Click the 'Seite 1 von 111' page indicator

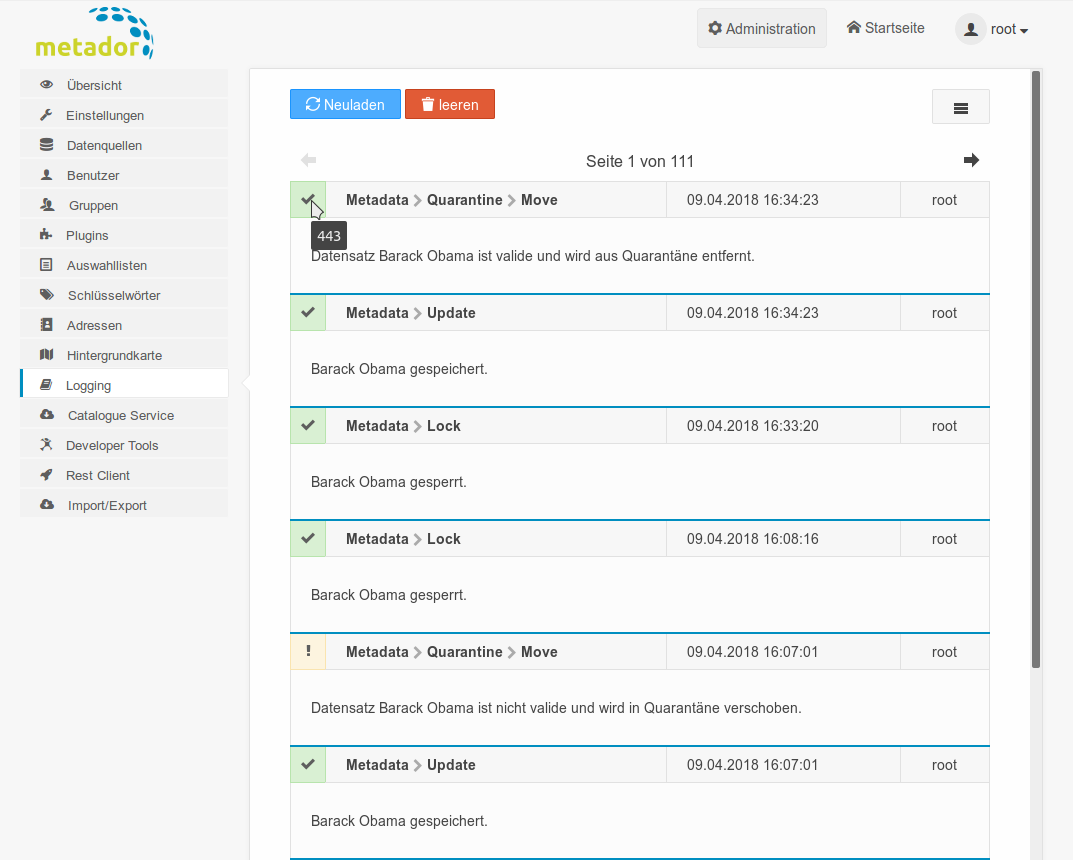pyautogui.click(x=640, y=161)
